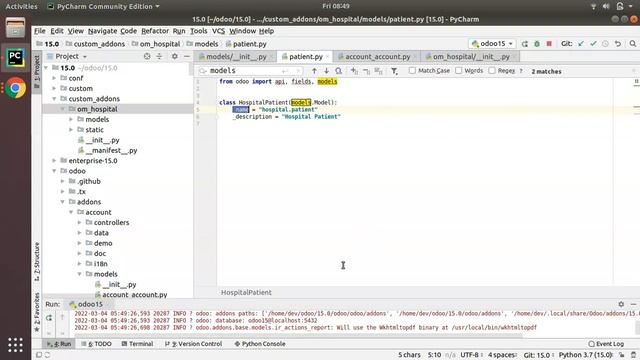The image size is (640, 360).
Task: Open Run panel settings gear
Action: point(621,304)
